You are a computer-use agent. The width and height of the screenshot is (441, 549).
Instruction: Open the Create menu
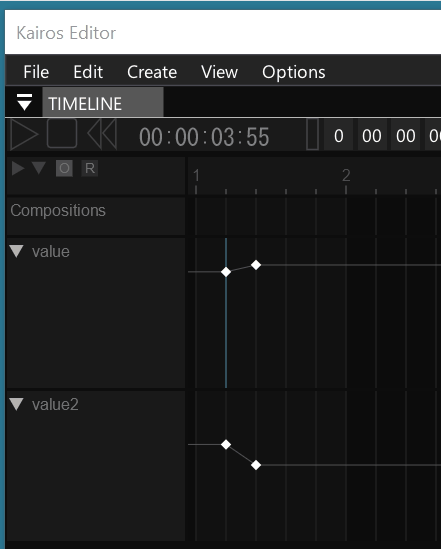[x=152, y=72]
